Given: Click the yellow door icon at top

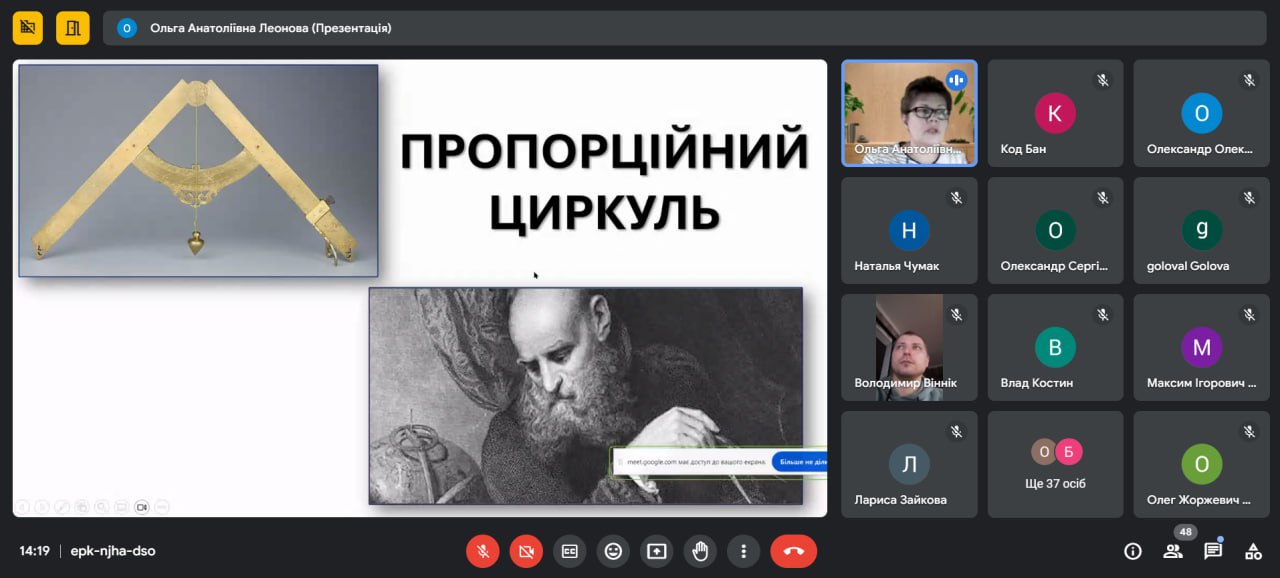Looking at the screenshot, I should 73,28.
